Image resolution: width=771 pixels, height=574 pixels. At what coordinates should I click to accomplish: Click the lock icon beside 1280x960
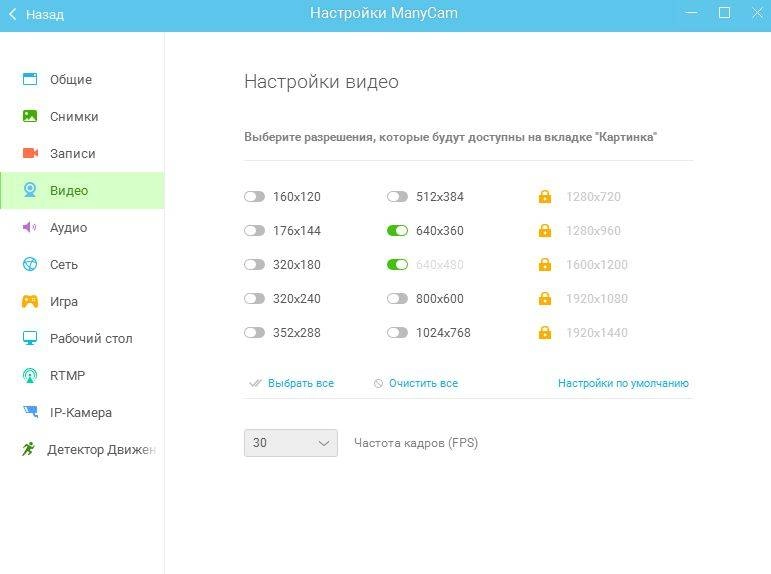[545, 230]
